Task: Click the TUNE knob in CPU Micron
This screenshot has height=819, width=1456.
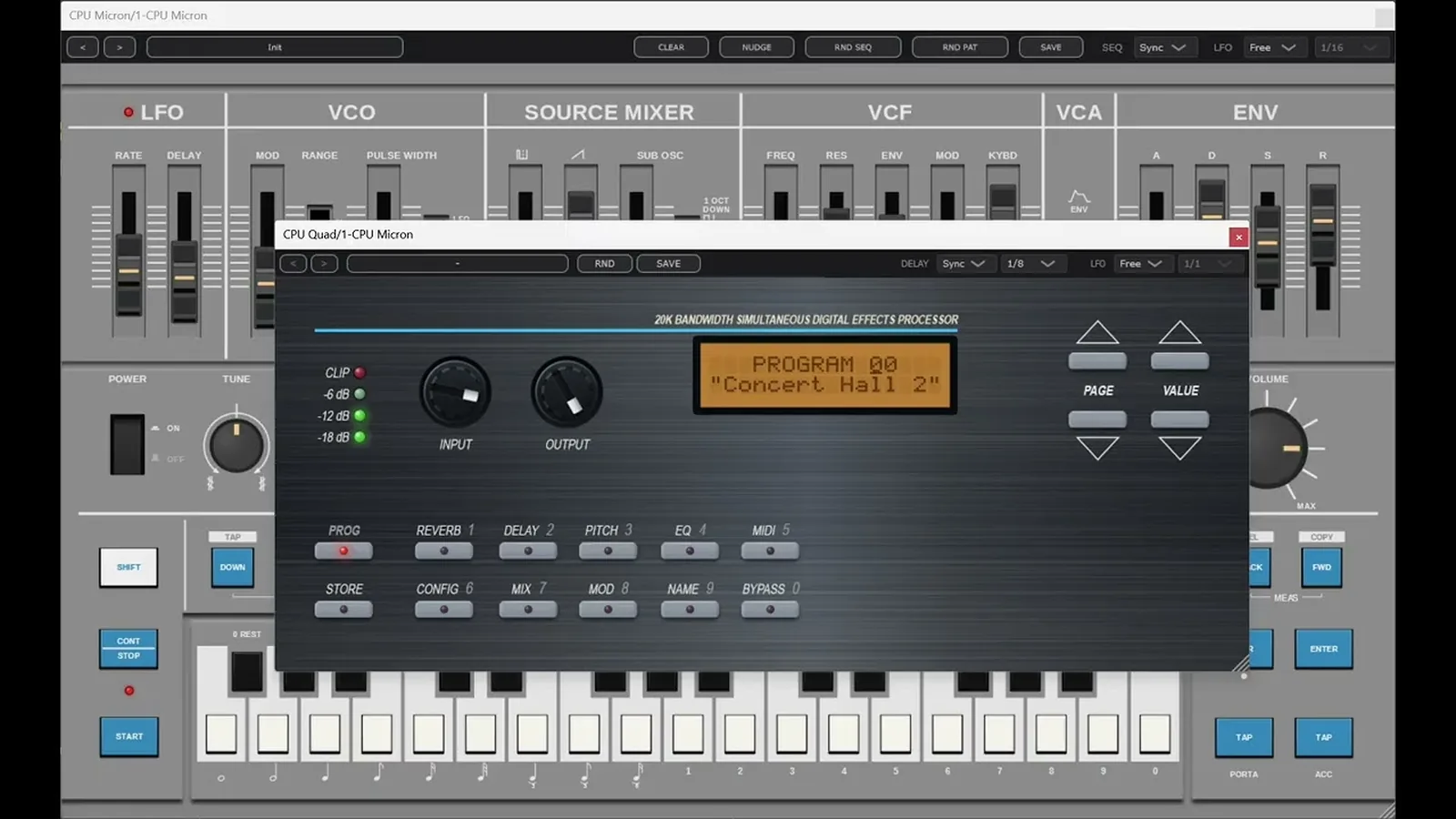Action: (237, 445)
